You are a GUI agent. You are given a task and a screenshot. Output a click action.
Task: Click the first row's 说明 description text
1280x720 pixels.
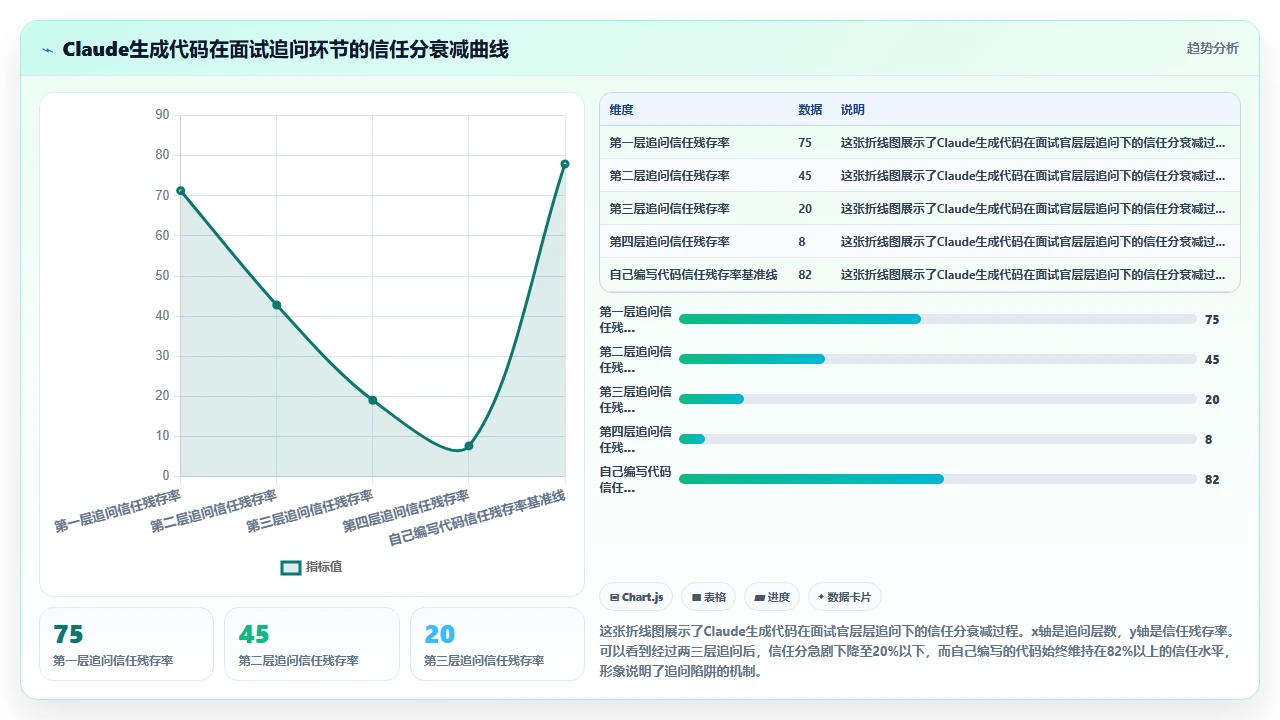[1033, 143]
